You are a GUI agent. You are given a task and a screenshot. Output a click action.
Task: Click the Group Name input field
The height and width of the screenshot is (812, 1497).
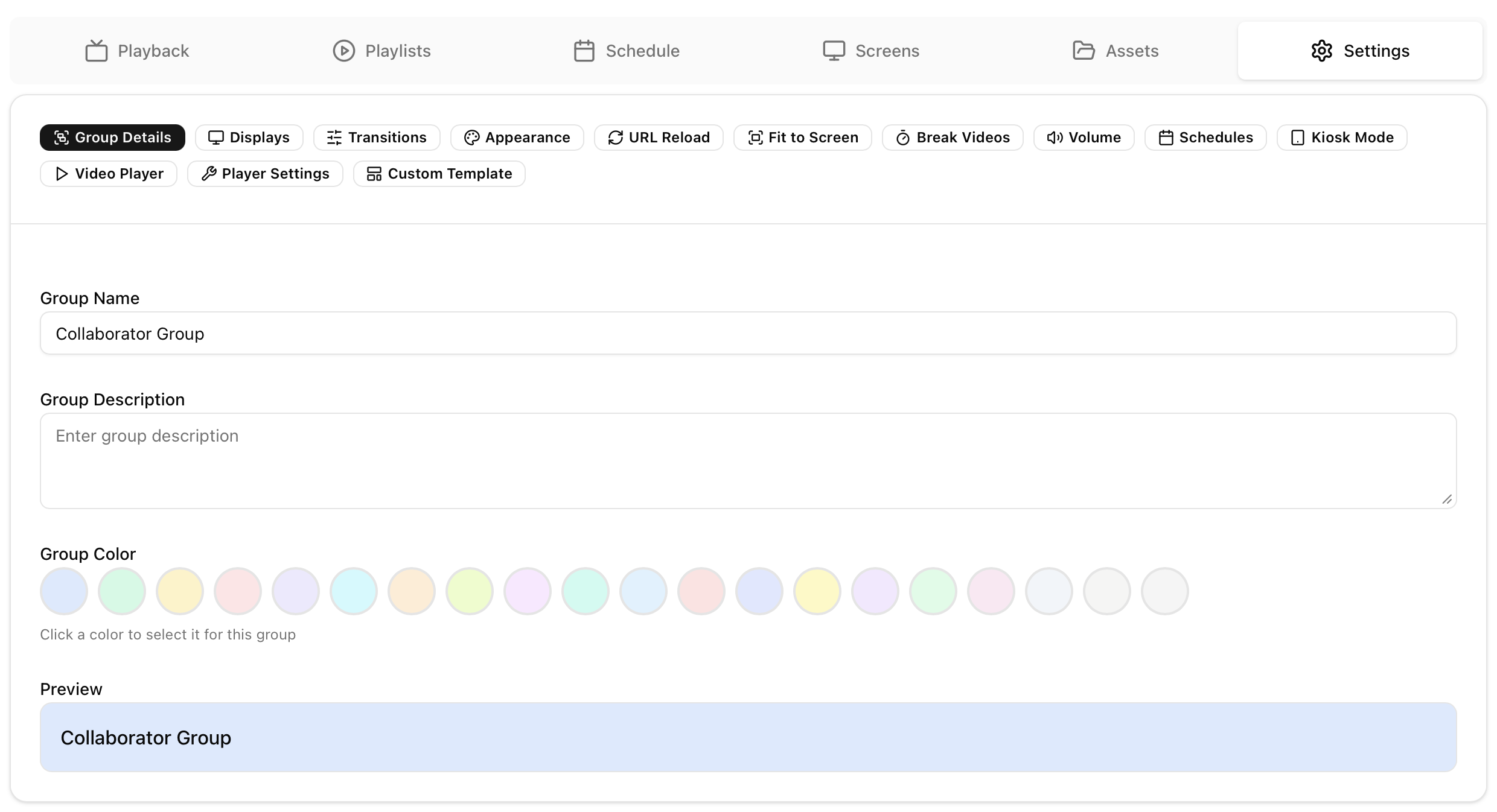pyautogui.click(x=748, y=334)
